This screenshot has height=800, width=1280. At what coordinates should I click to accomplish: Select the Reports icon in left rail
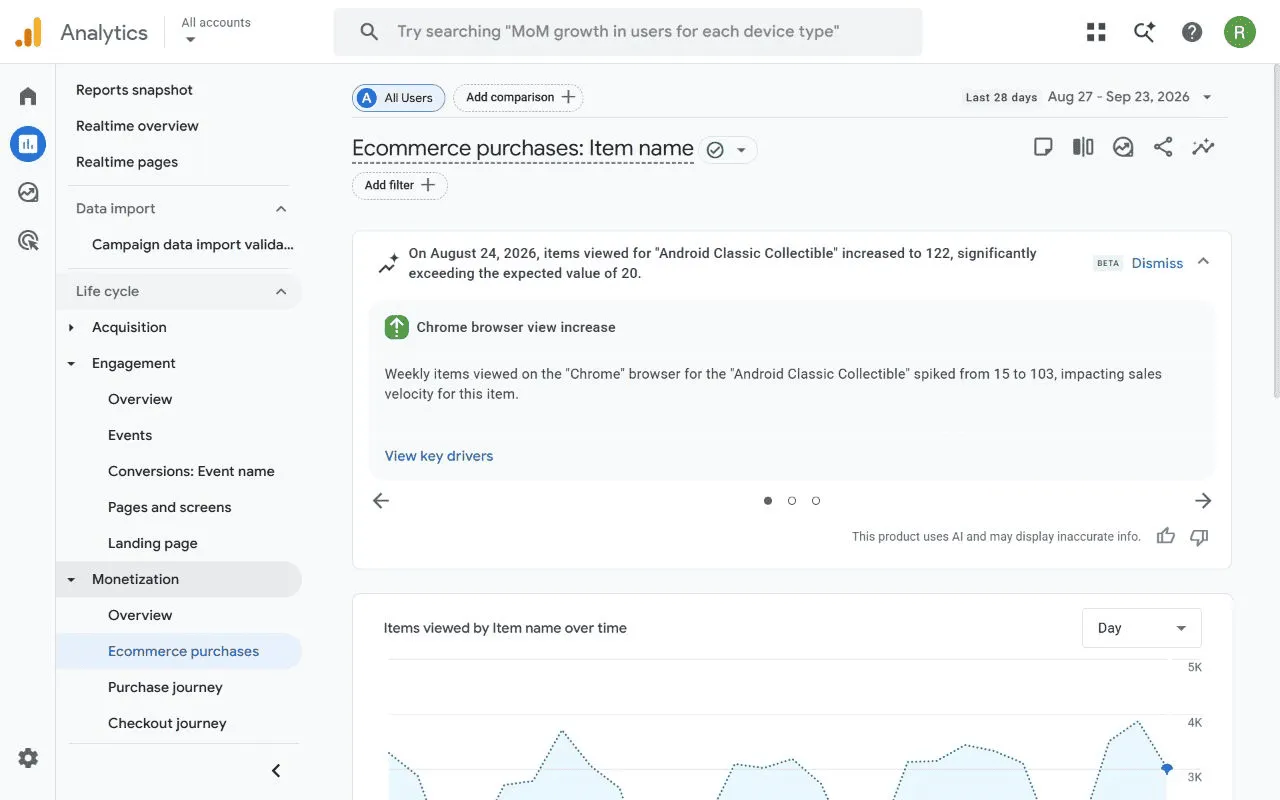coord(28,144)
